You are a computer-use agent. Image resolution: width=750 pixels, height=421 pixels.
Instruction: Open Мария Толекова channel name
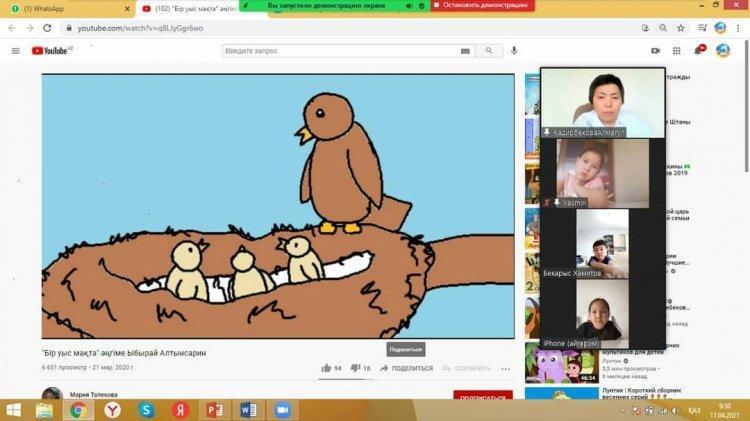[x=94, y=395]
